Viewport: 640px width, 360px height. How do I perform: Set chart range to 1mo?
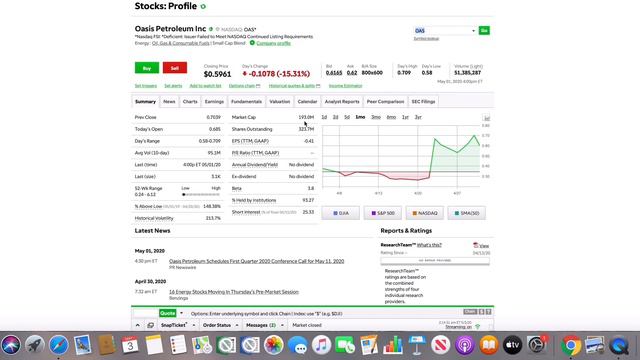click(x=360, y=117)
